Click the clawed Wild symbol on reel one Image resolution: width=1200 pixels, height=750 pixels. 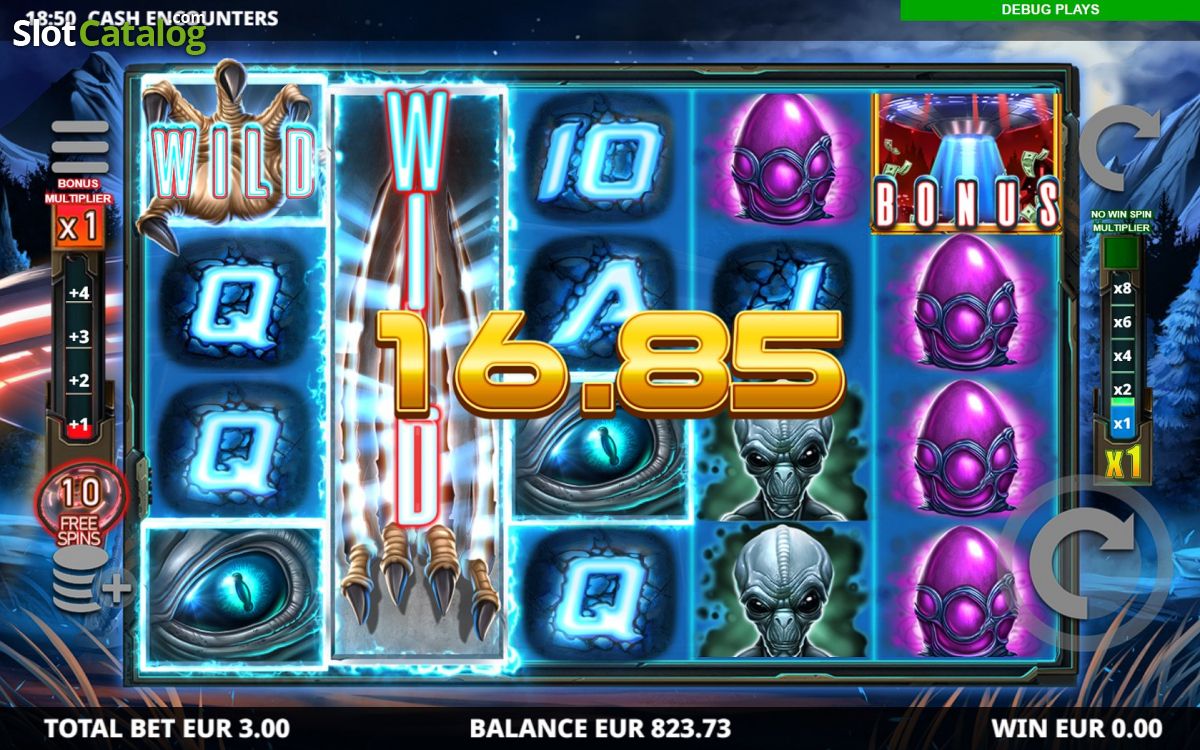pyautogui.click(x=234, y=150)
